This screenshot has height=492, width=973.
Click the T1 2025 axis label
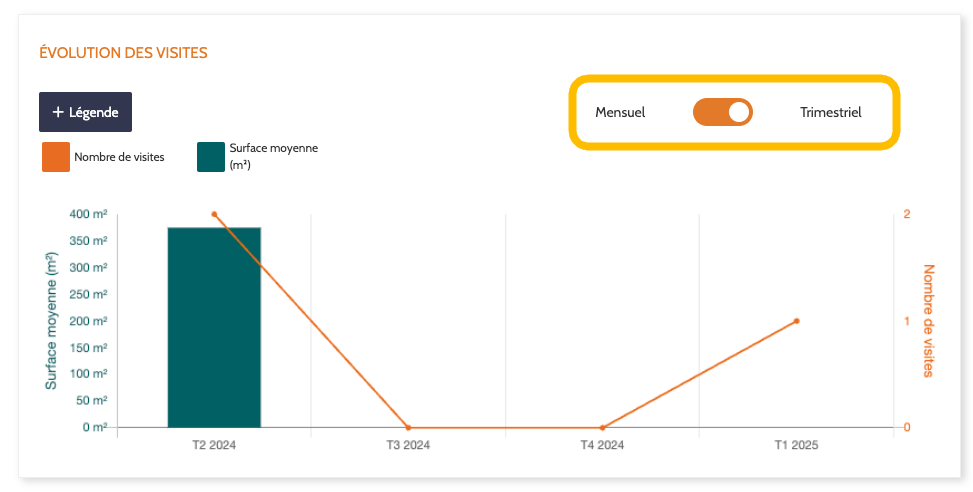click(x=796, y=445)
